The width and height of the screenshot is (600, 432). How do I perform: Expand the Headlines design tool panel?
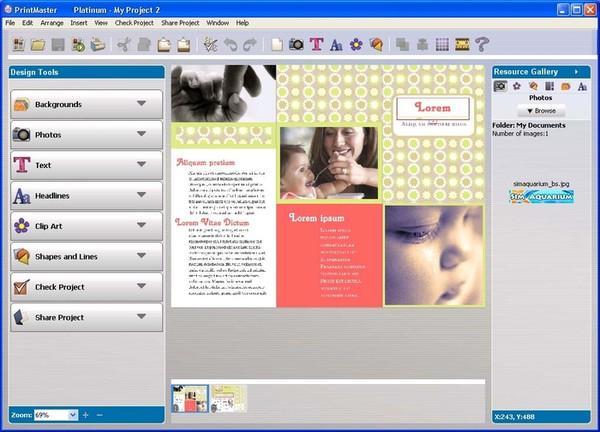pos(142,196)
